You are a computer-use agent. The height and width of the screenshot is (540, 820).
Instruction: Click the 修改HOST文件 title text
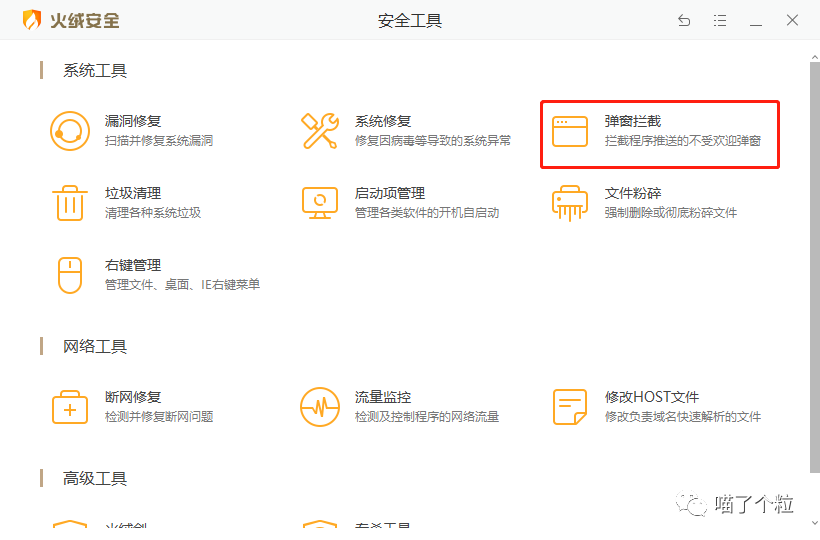point(652,397)
